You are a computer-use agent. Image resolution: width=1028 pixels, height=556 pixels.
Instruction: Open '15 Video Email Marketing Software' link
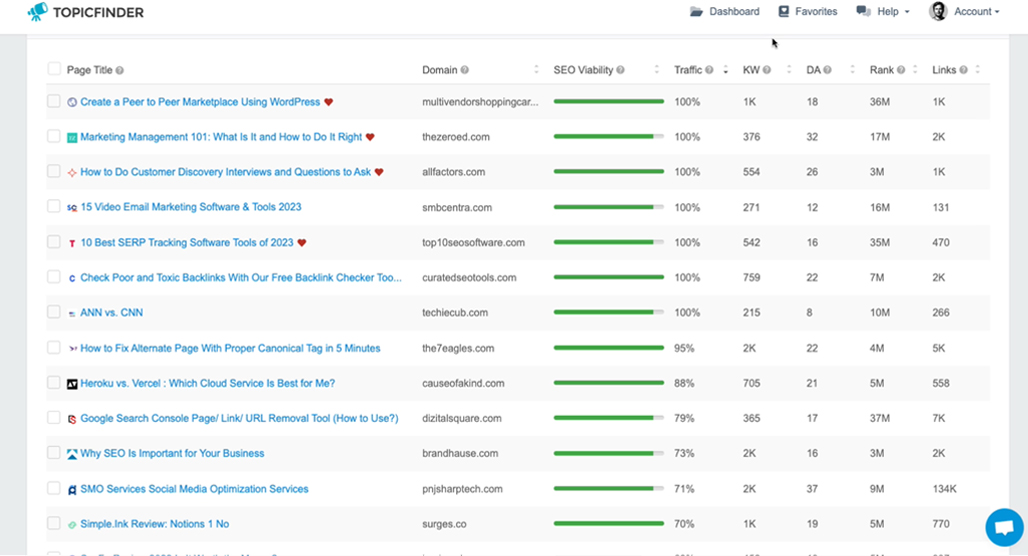pyautogui.click(x=191, y=207)
